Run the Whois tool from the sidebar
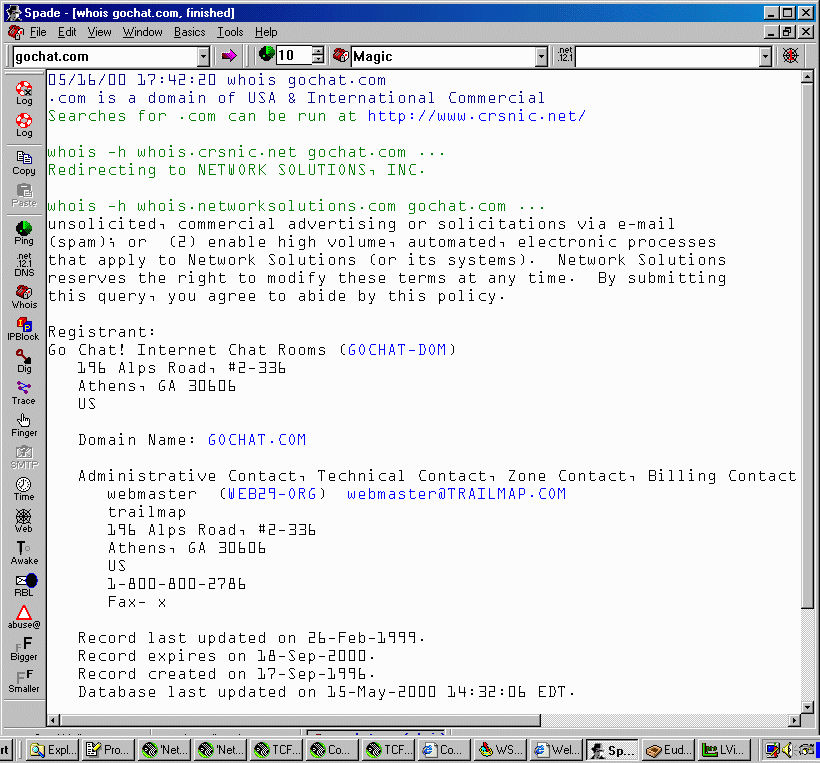The width and height of the screenshot is (820, 763). tap(24, 297)
